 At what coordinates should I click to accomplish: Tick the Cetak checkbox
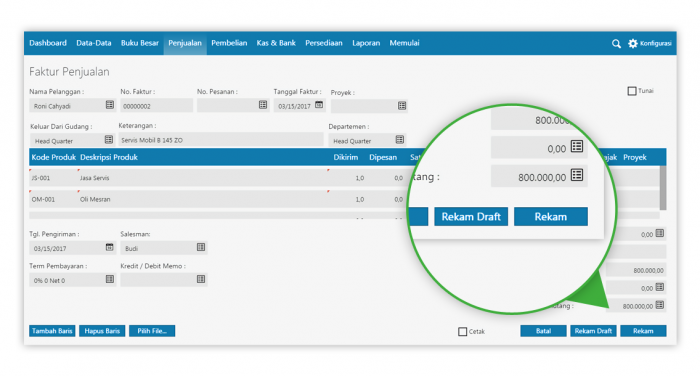[462, 331]
